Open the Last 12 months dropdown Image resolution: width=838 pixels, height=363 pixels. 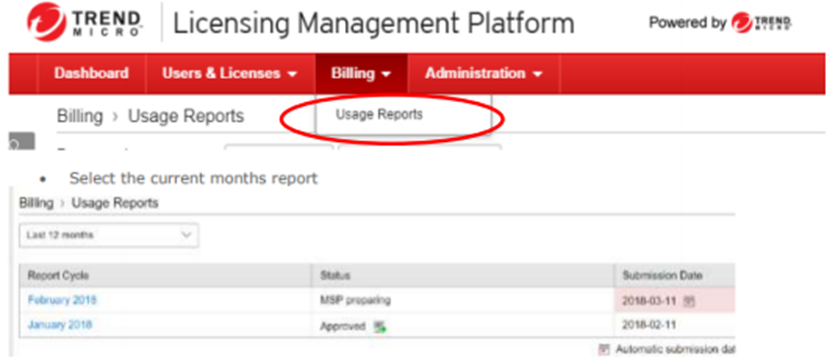tap(109, 235)
